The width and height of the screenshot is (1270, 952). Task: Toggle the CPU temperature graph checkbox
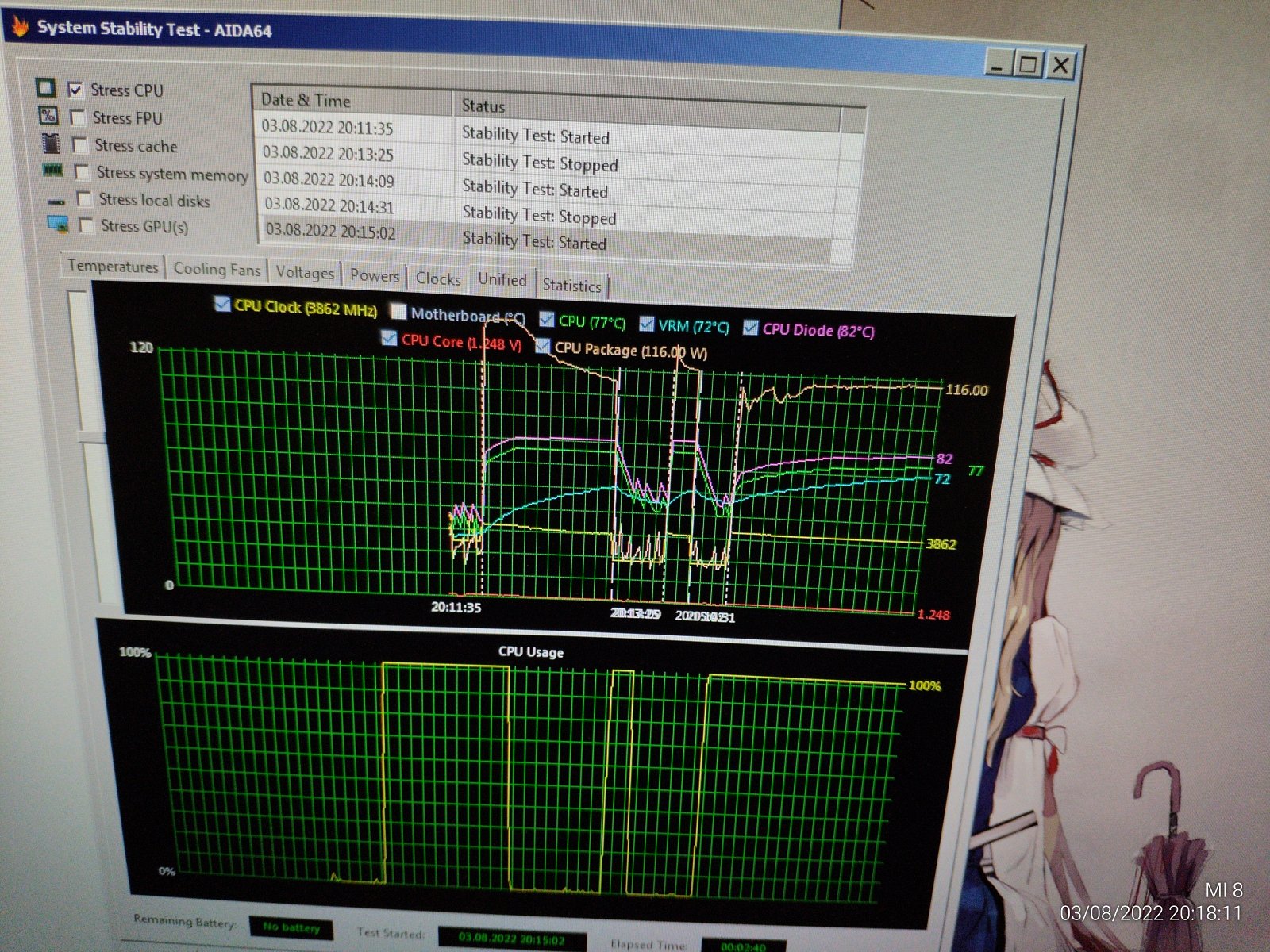[x=547, y=319]
